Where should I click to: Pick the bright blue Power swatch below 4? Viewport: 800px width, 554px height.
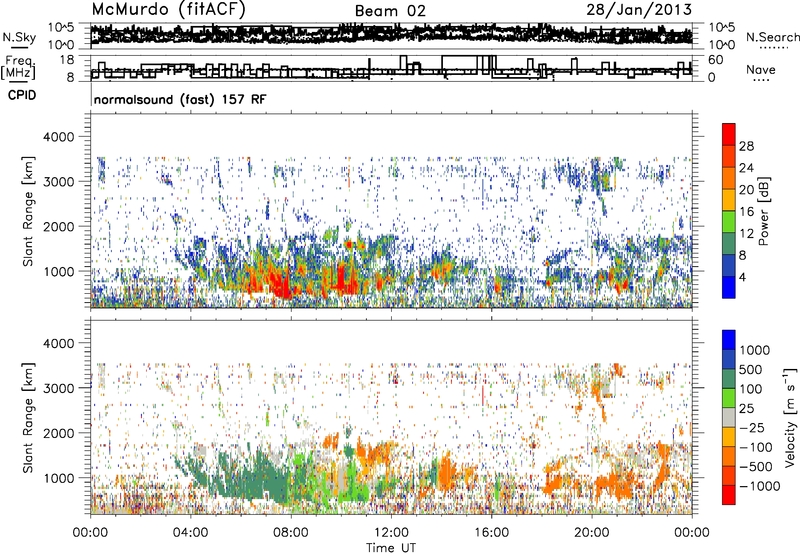coord(729,287)
